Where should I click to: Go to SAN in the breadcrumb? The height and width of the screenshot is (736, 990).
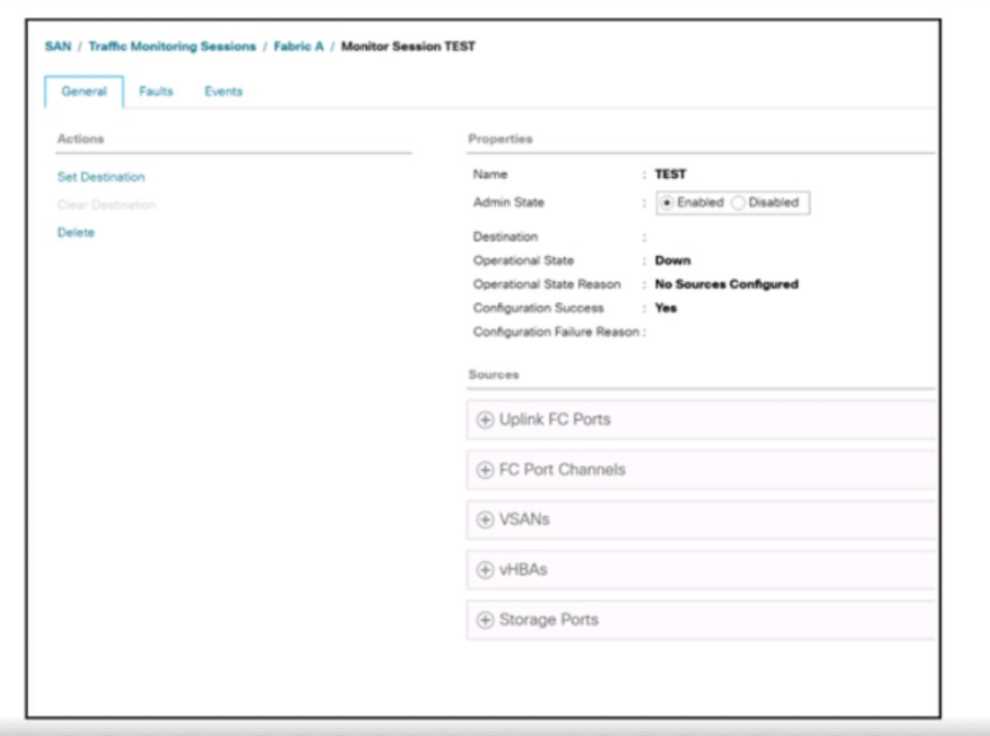click(57, 47)
